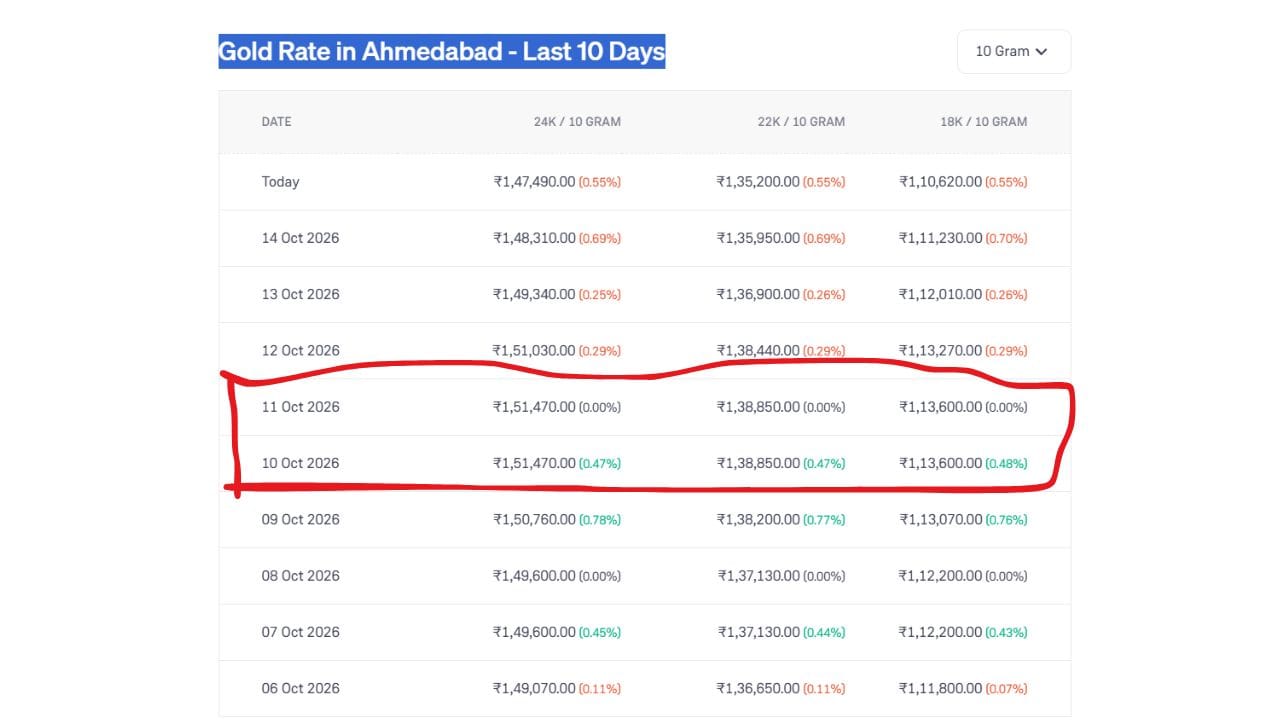Image resolution: width=1280 pixels, height=720 pixels.
Task: Select the 24K / 10 GRAM column header
Action: tap(577, 122)
